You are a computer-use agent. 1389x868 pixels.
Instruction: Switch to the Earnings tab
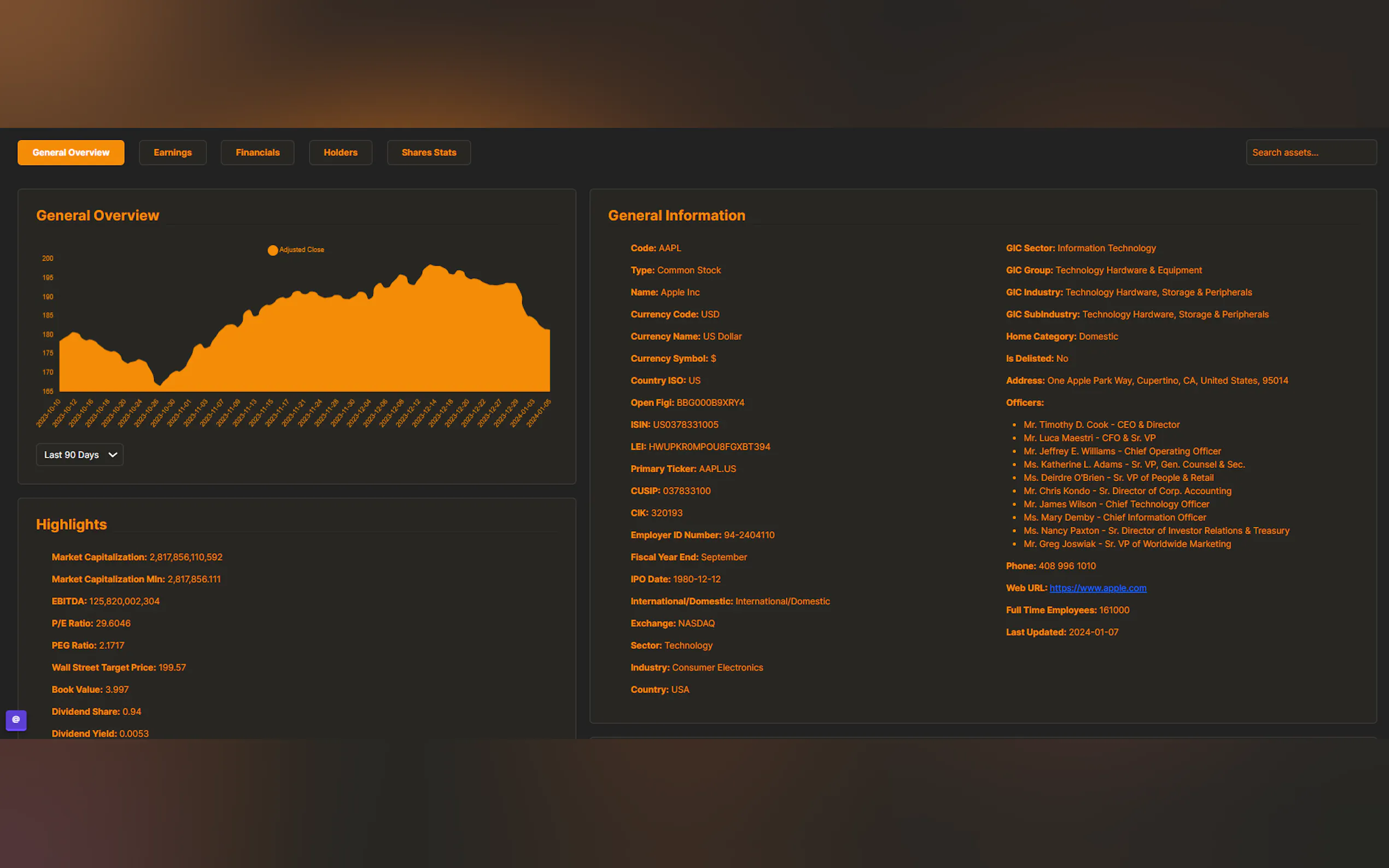coord(172,153)
